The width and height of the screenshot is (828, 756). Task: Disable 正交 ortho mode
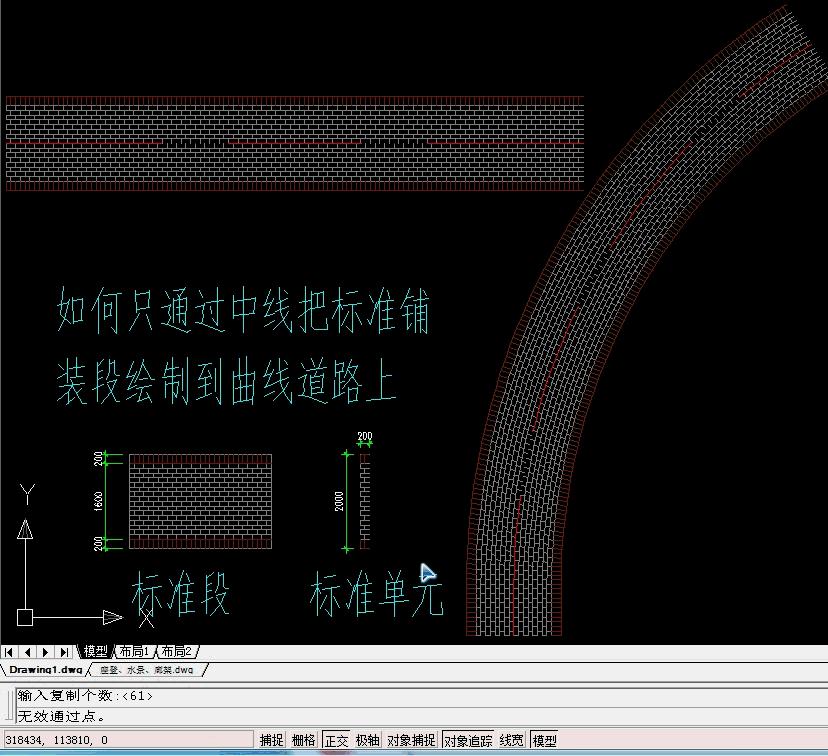pos(336,741)
